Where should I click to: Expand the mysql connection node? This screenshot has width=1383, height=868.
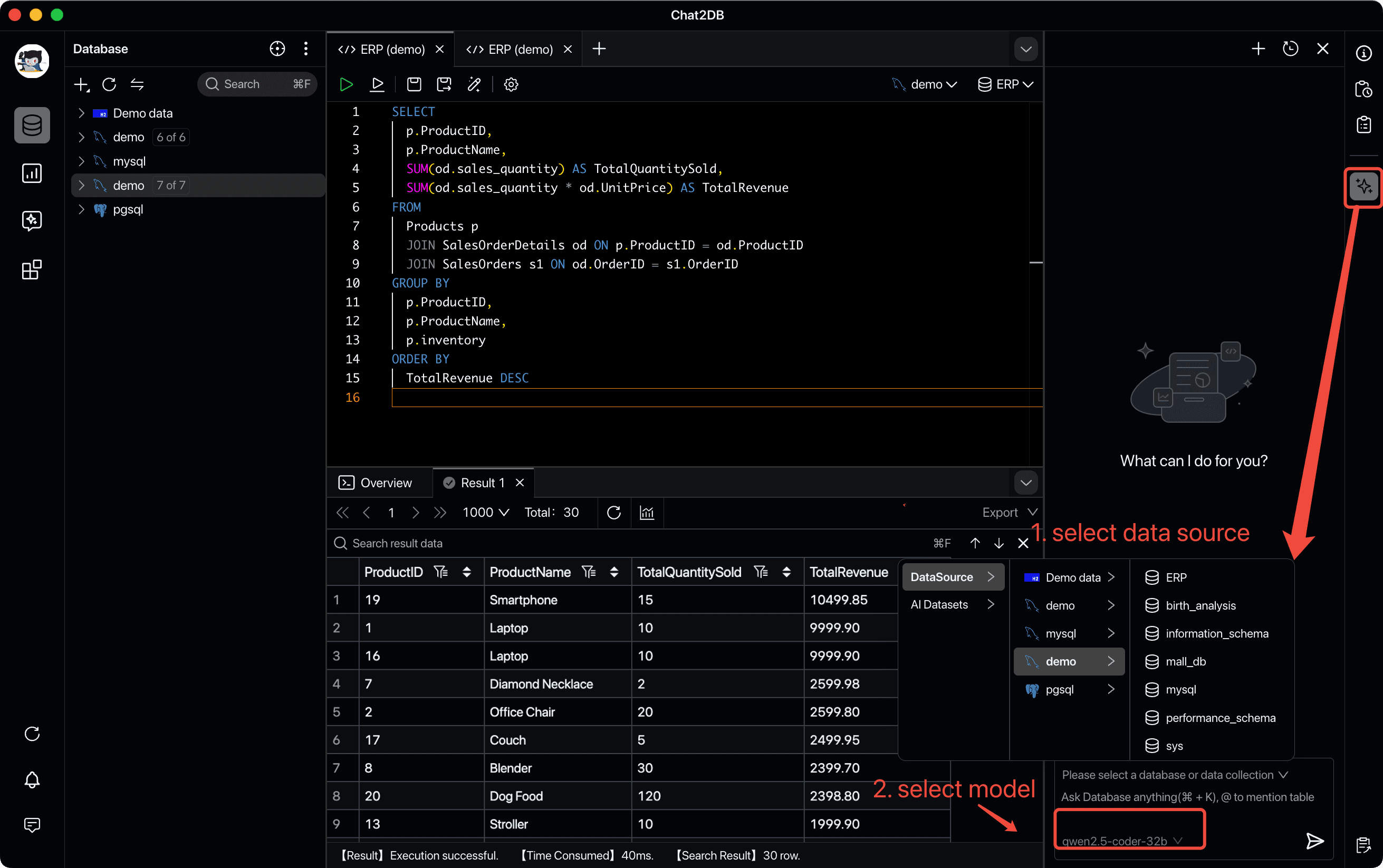82,161
